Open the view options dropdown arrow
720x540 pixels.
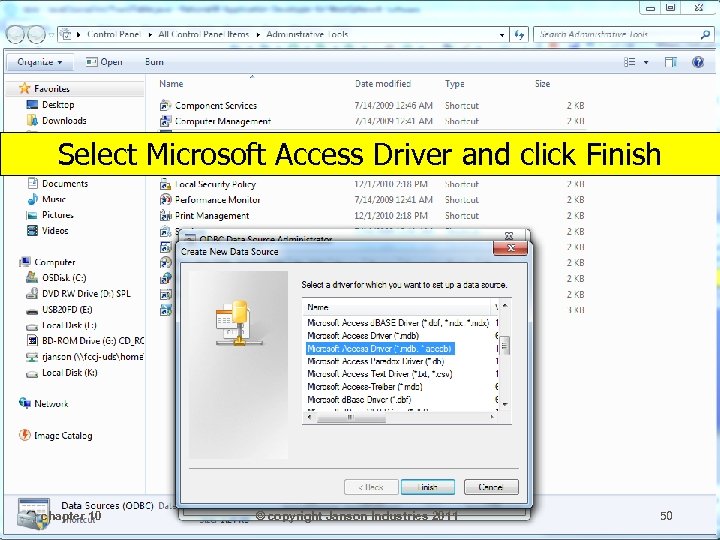click(x=646, y=62)
